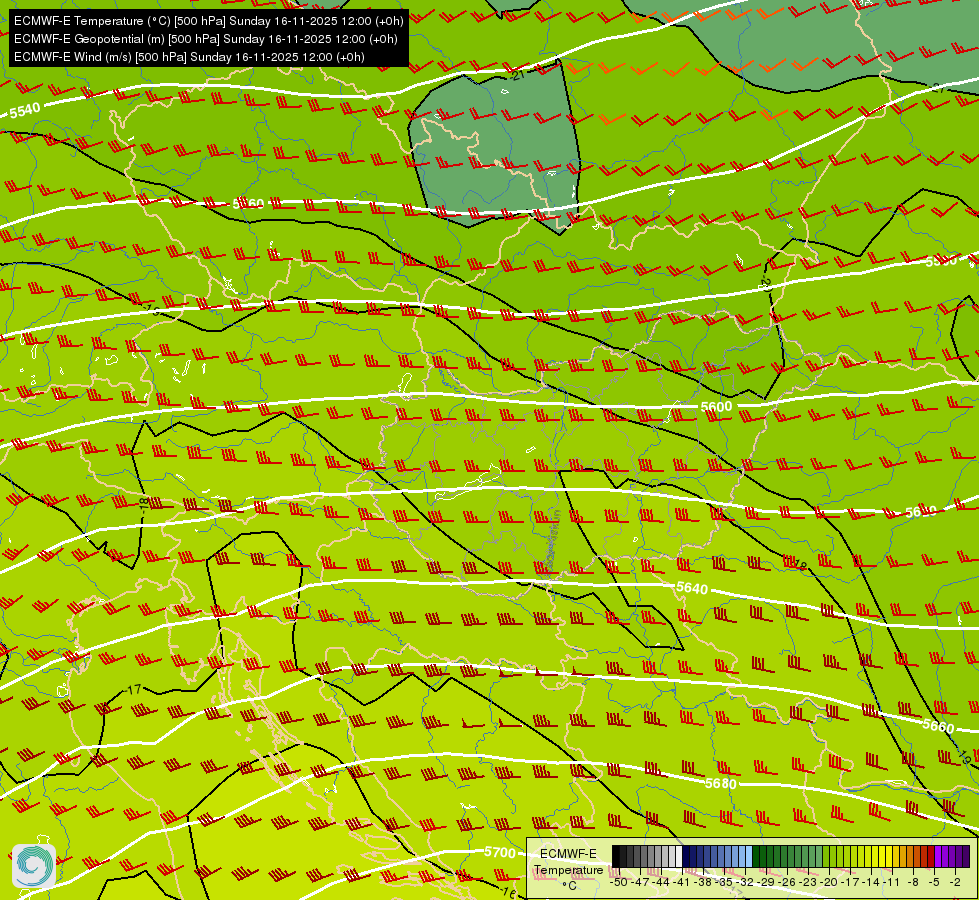Image resolution: width=979 pixels, height=900 pixels.
Task: Click the -47 tick label in the legend
Action: [640, 883]
